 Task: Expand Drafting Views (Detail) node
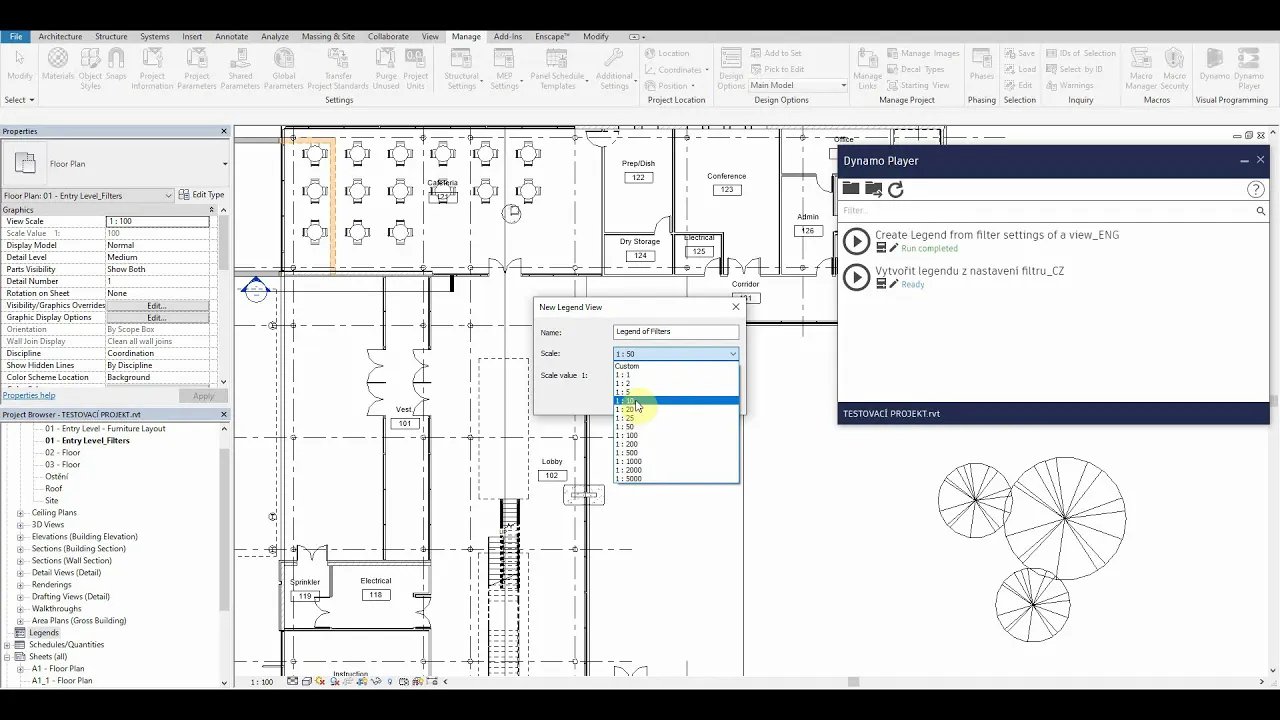(x=20, y=596)
